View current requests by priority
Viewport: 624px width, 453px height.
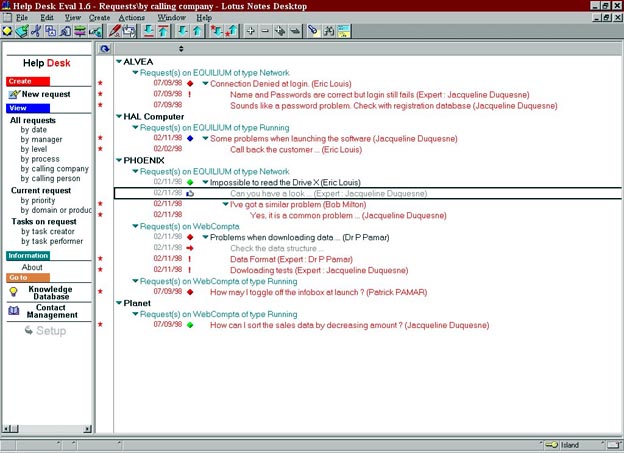point(38,200)
